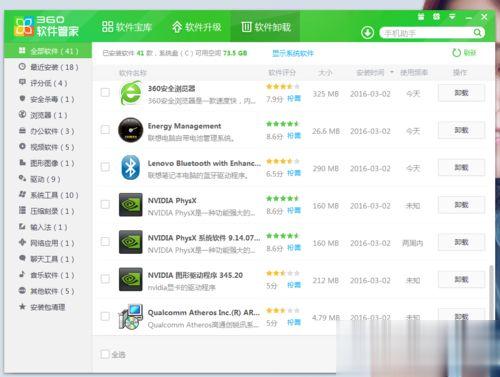The image size is (500, 377).
Task: Uninstall Energy Management with 卸载 button
Action: point(461,130)
